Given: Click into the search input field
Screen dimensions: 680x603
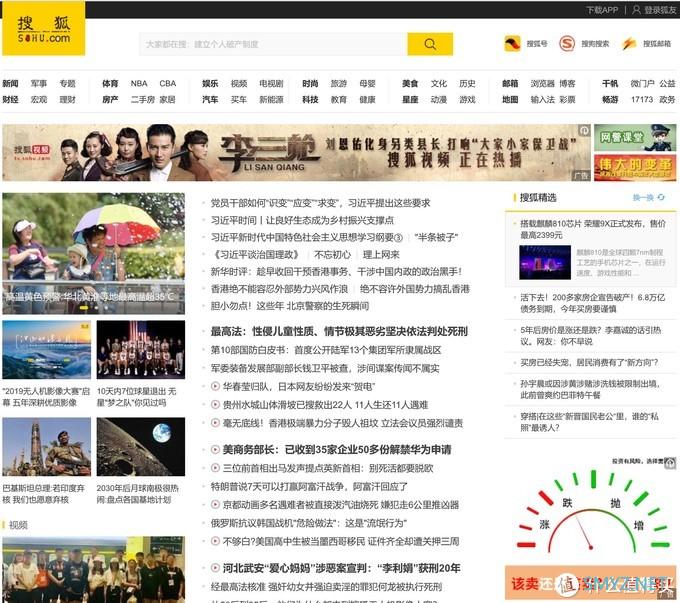Looking at the screenshot, I should tap(273, 44).
